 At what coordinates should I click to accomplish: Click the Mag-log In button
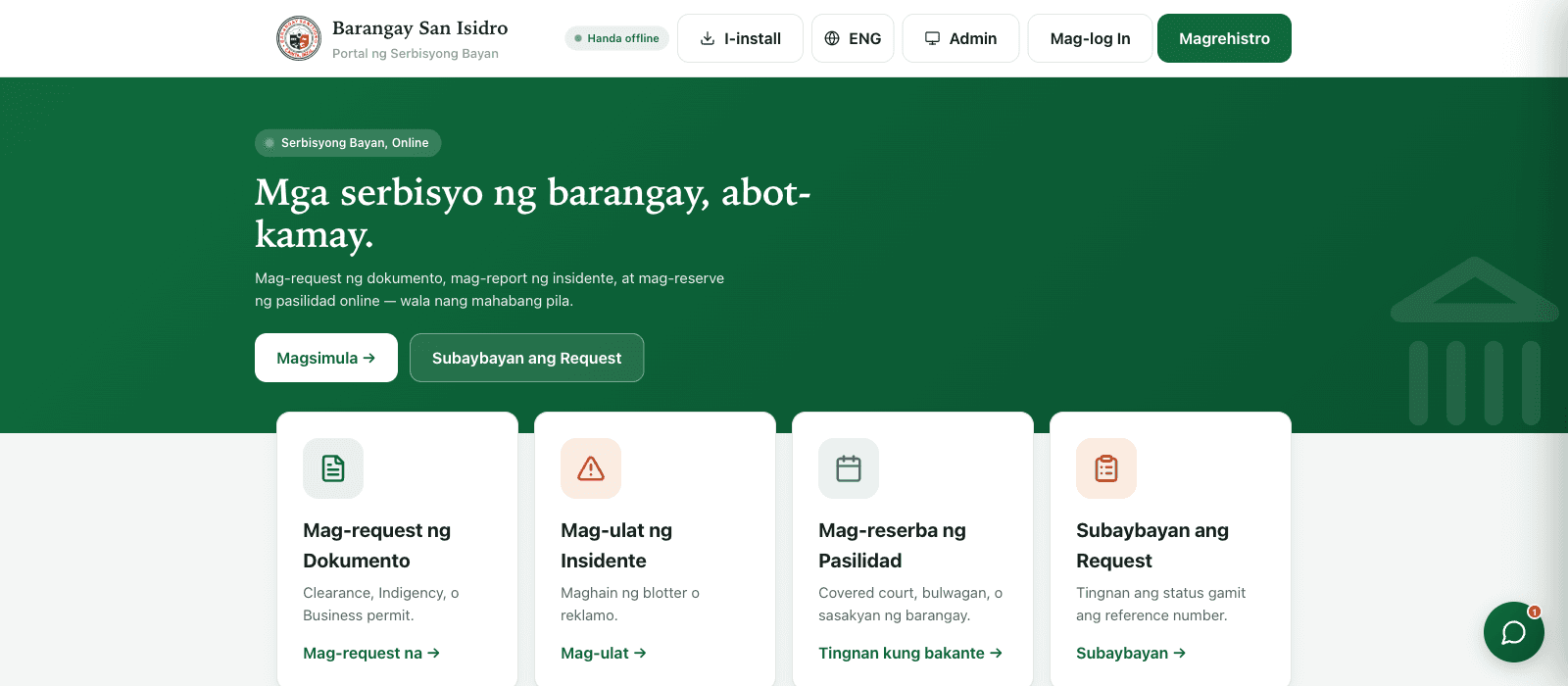(1090, 38)
